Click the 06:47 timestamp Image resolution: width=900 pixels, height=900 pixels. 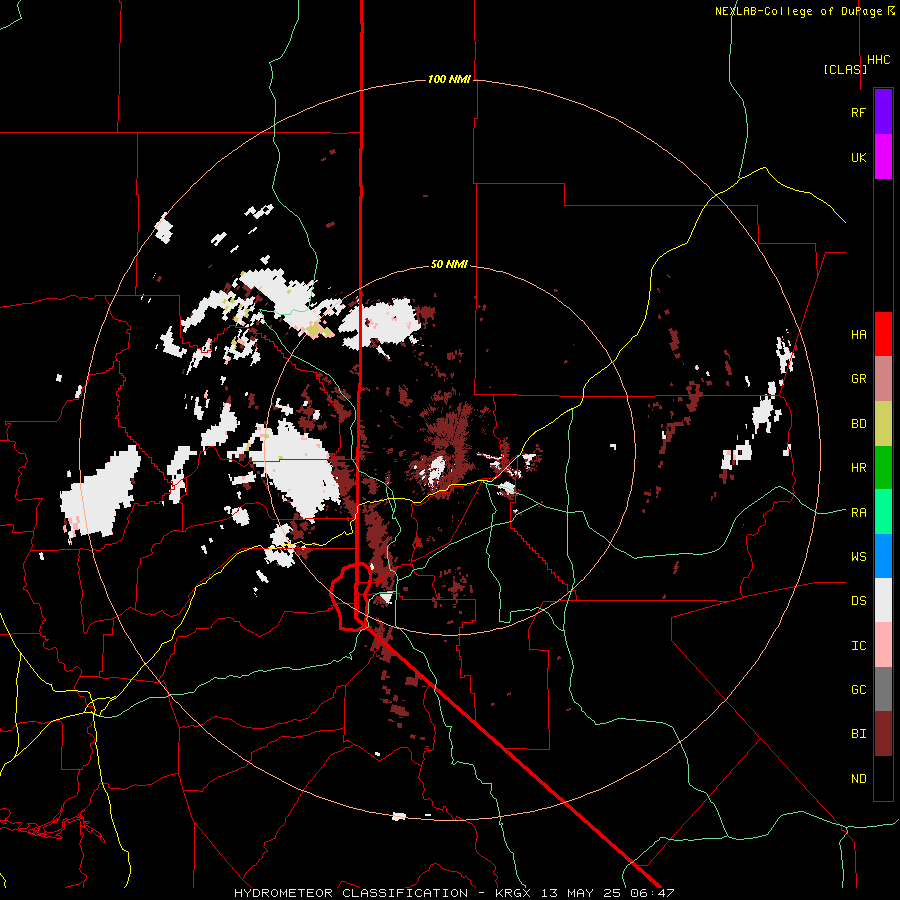[x=653, y=893]
